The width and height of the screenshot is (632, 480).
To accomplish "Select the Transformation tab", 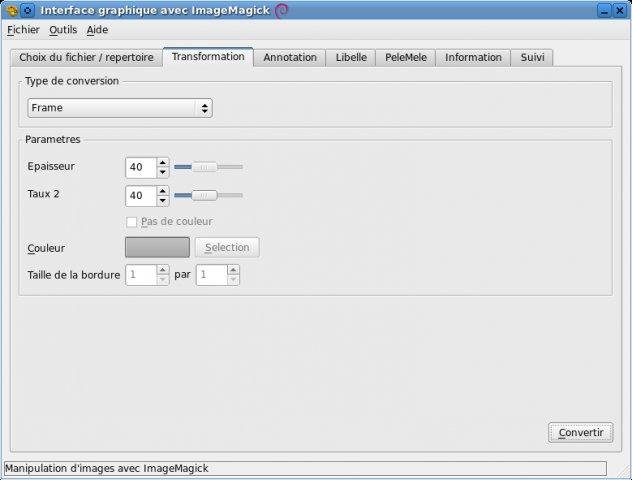I will click(x=208, y=57).
